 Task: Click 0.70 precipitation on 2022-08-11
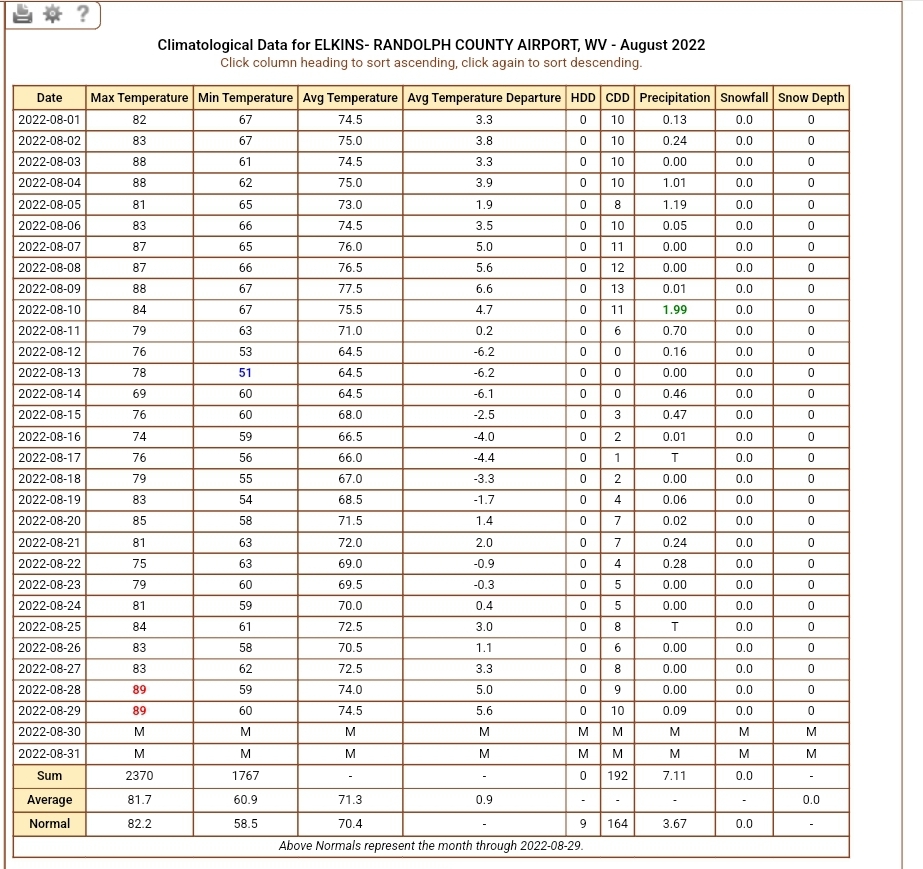click(x=675, y=331)
